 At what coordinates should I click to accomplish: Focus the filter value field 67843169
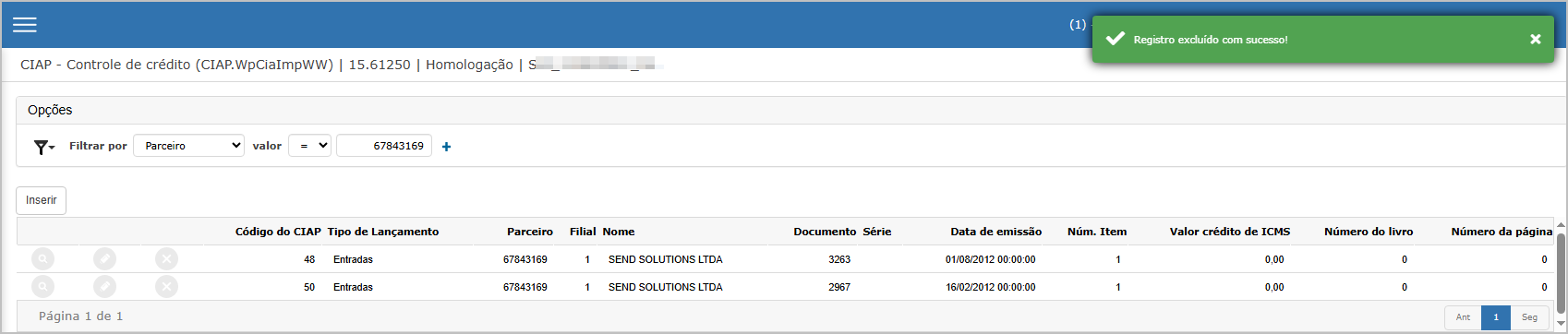pos(384,146)
